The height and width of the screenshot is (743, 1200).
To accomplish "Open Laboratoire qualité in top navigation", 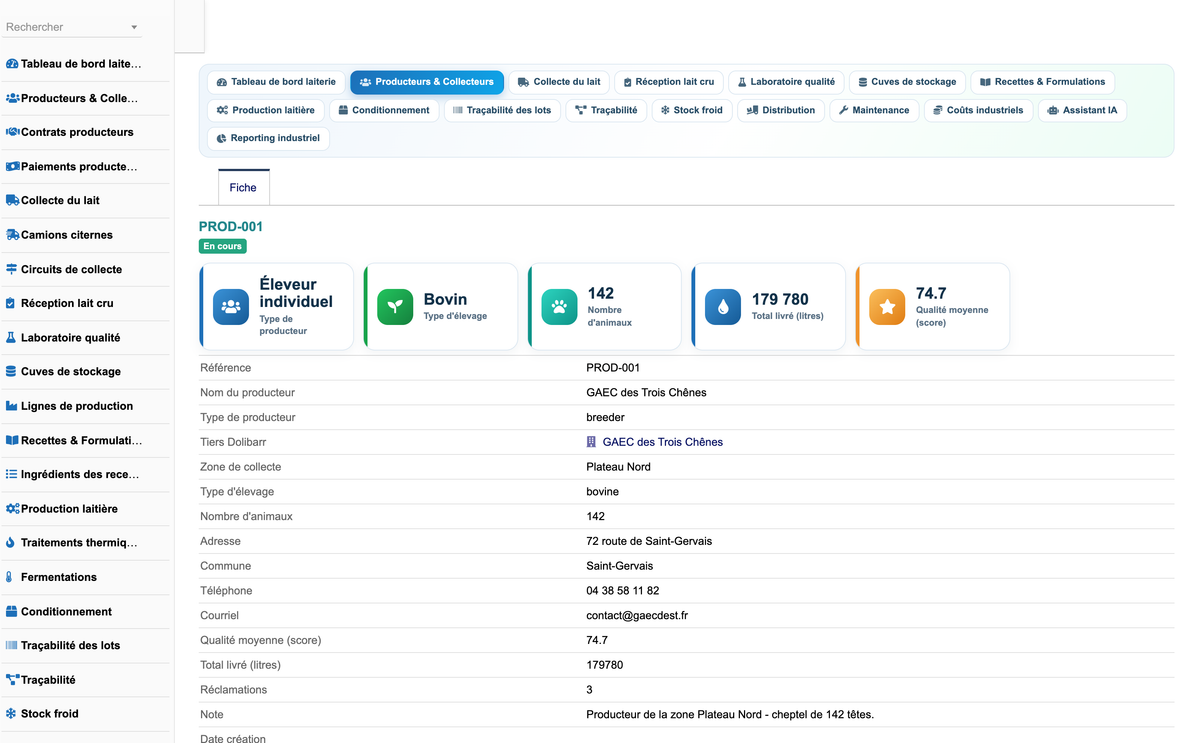I will [786, 82].
